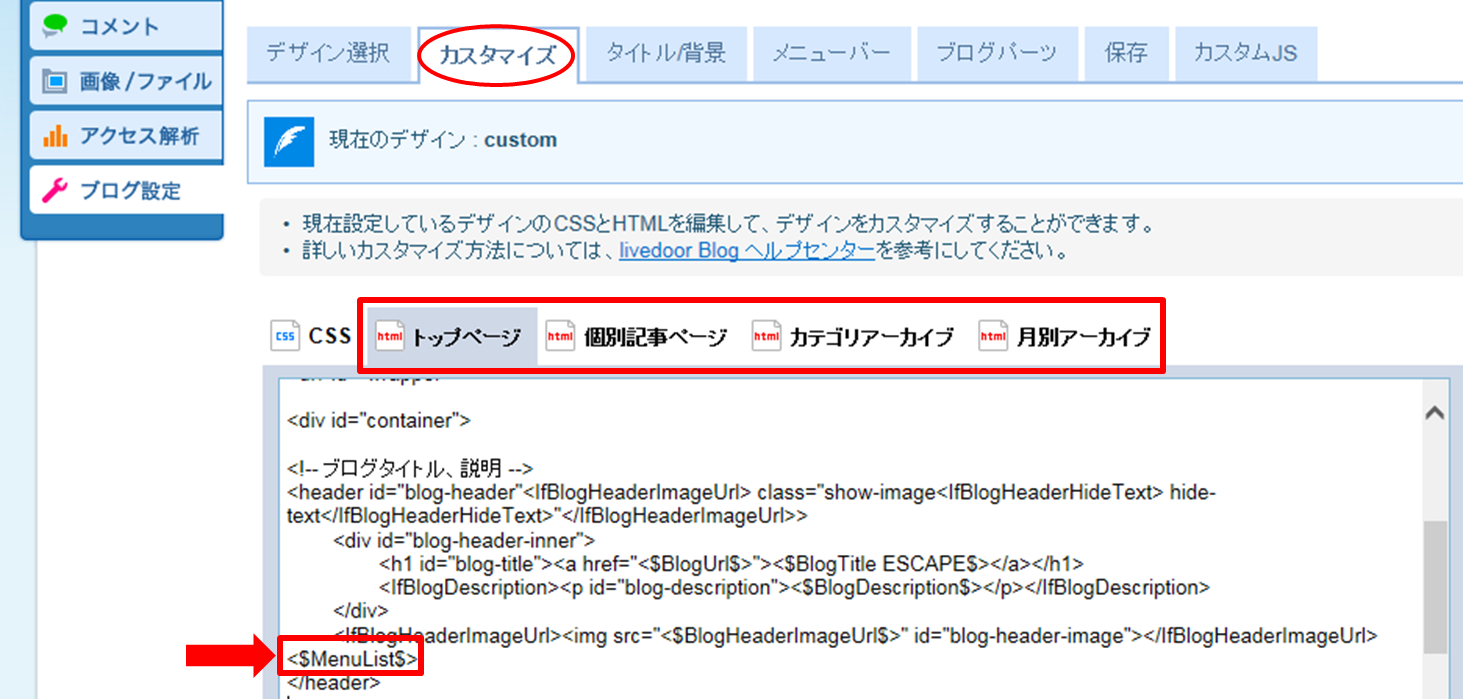
Task: Click the html icon beside 月別アーカイブ
Action: coord(993,336)
